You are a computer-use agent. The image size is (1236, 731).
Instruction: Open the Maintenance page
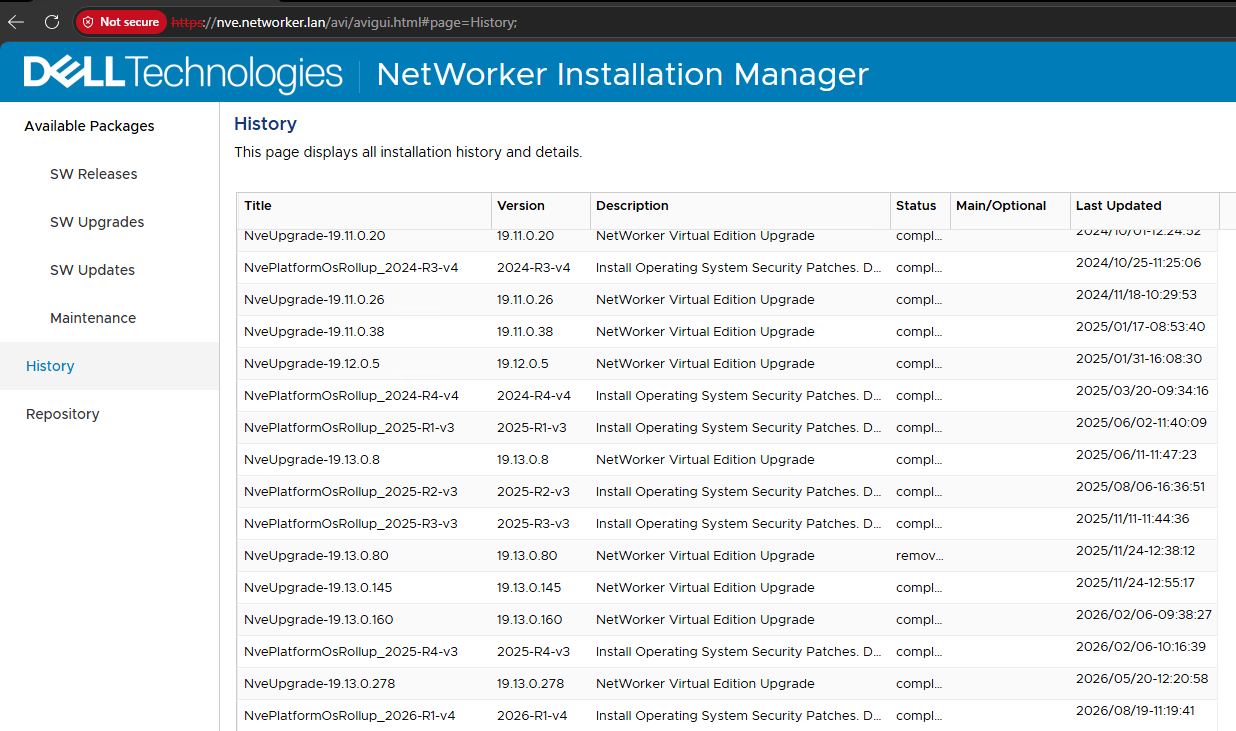(x=93, y=318)
